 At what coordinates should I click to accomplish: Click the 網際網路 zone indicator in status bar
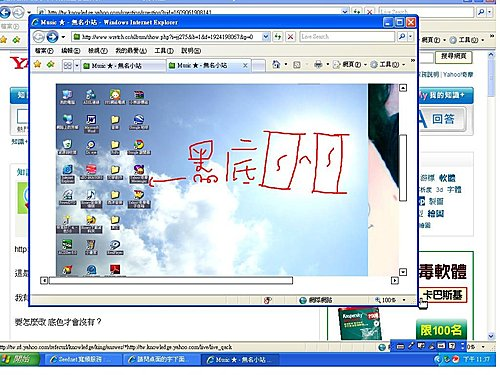coord(316,300)
